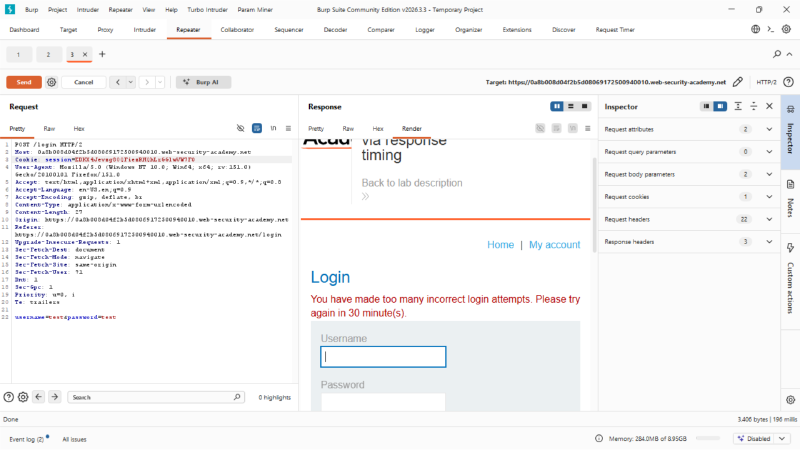This screenshot has width=800, height=450.
Task: Open the Param Miner menu
Action: click(x=255, y=10)
